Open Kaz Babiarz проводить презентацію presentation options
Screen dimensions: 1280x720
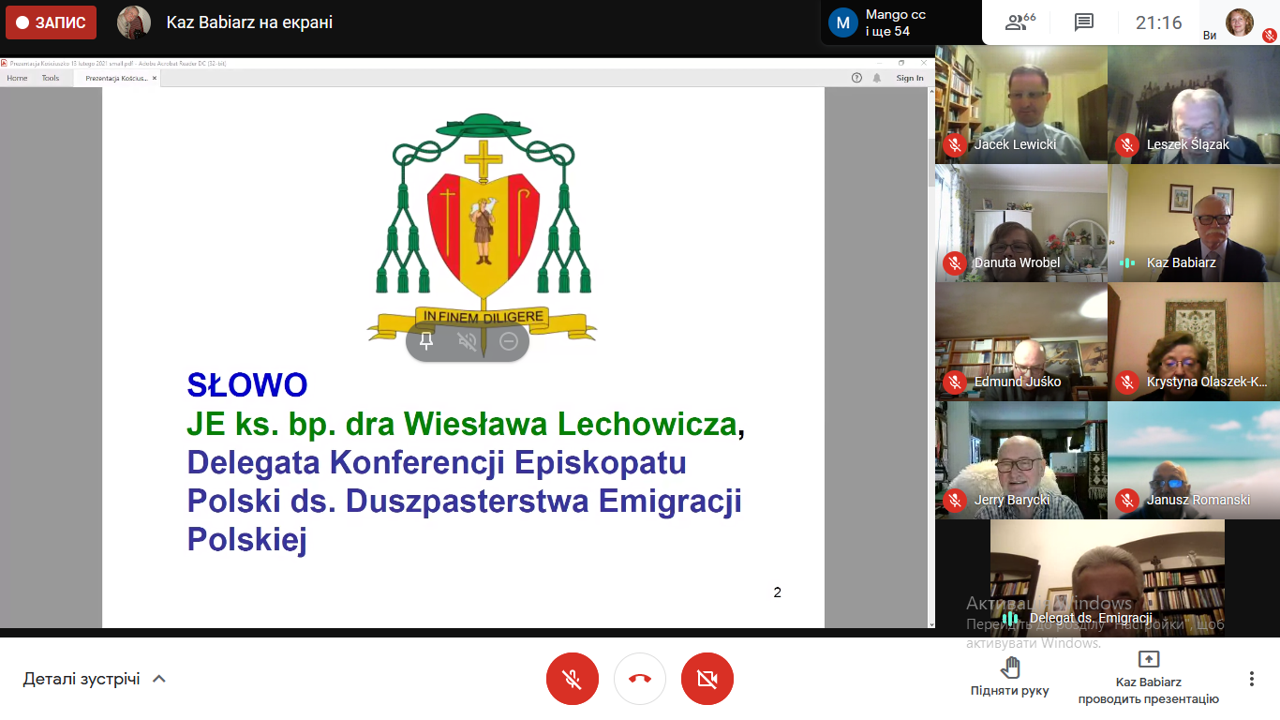tap(1148, 676)
